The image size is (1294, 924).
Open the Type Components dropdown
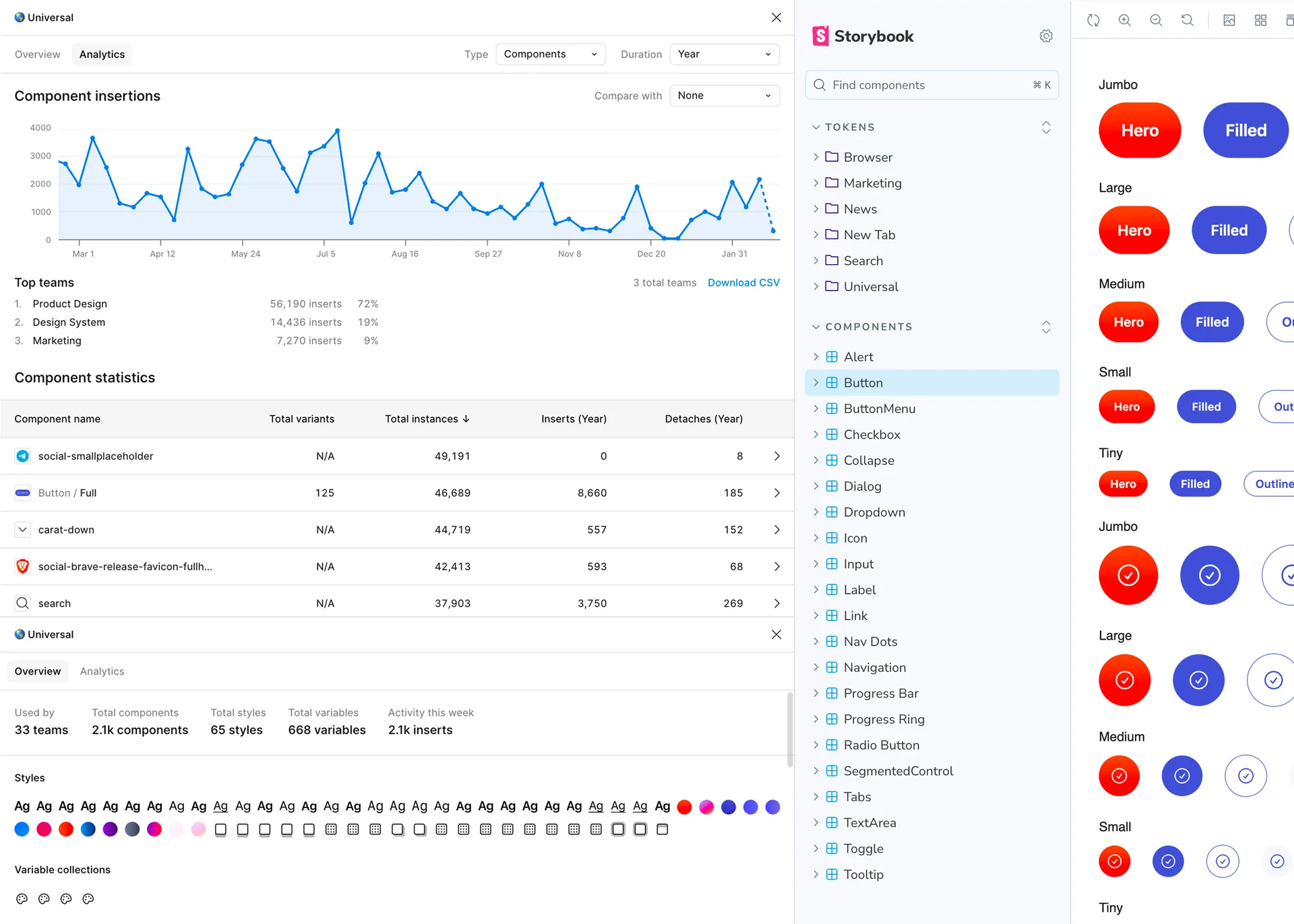tap(551, 54)
